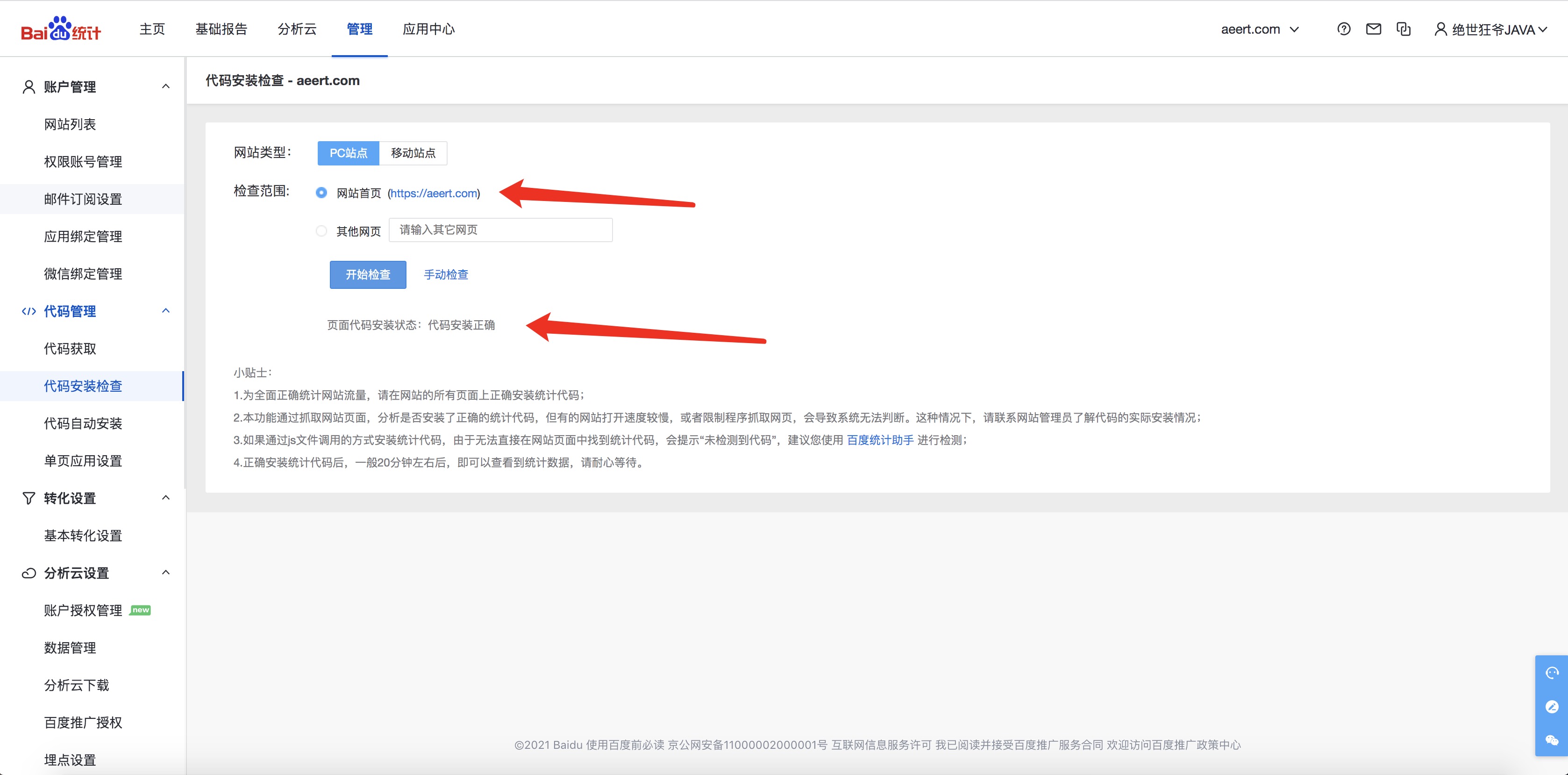Click the 开始检查 button
The height and width of the screenshot is (775, 1568).
tap(368, 274)
